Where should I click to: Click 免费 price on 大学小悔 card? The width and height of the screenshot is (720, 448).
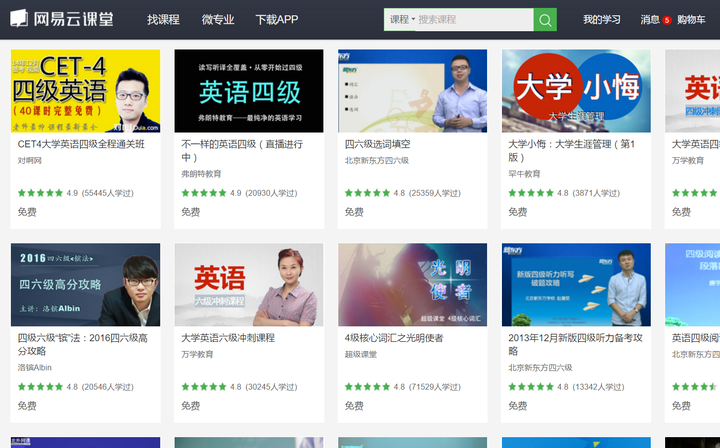[x=517, y=212]
